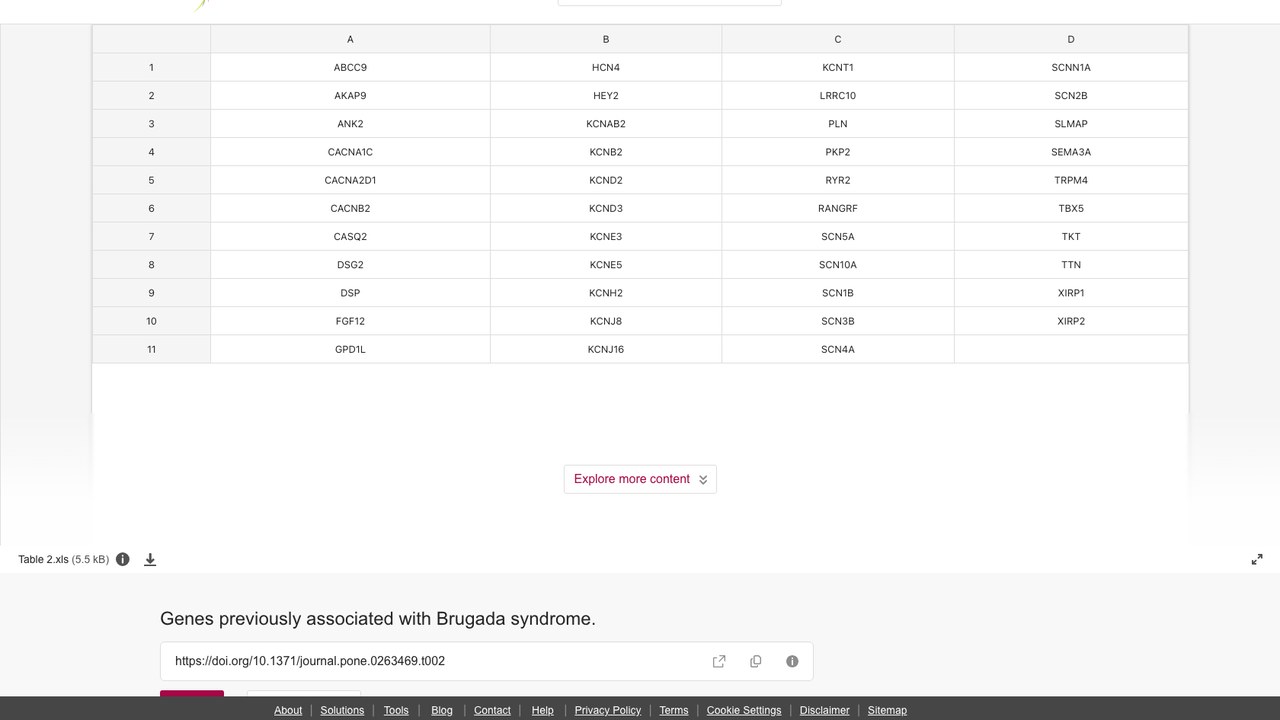The height and width of the screenshot is (720, 1280).
Task: Go to the Solutions footer link
Action: [342, 710]
